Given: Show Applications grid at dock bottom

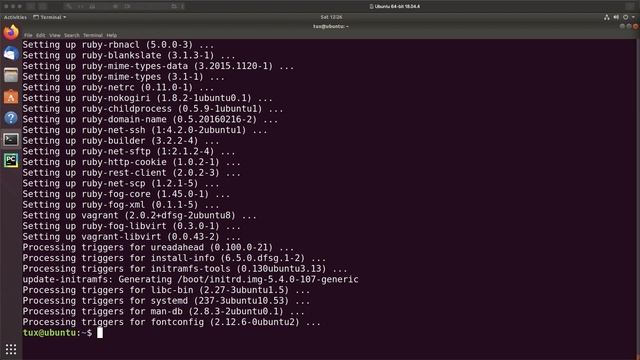Looking at the screenshot, I should 11,349.
